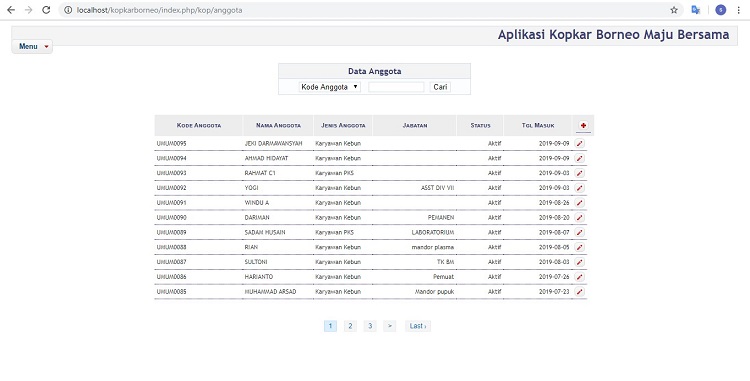This screenshot has height=381, width=750.
Task: Bookmark this page with star icon
Action: (x=674, y=10)
